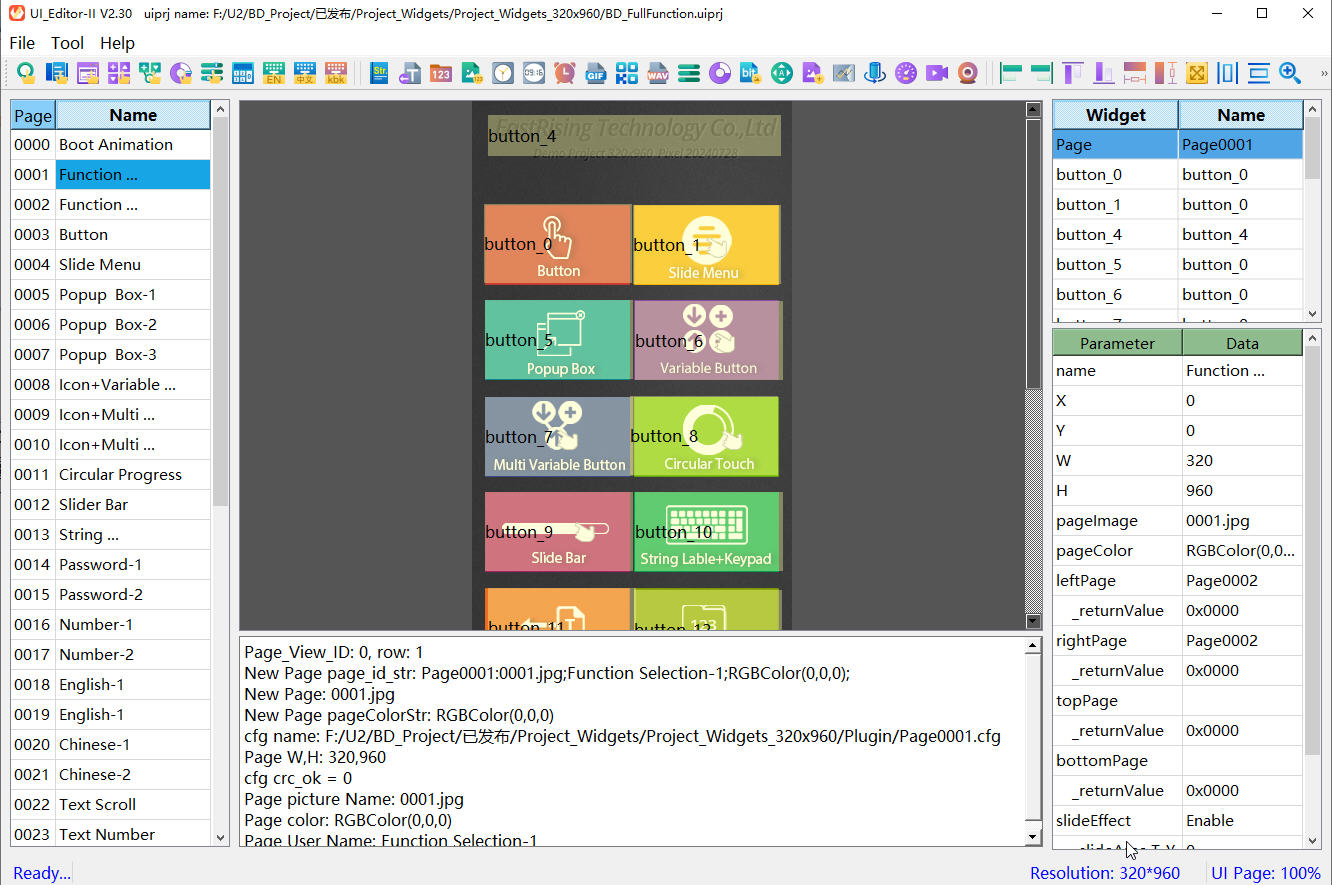The width and height of the screenshot is (1332, 885).
Task: Open the Tool menu
Action: [x=67, y=43]
